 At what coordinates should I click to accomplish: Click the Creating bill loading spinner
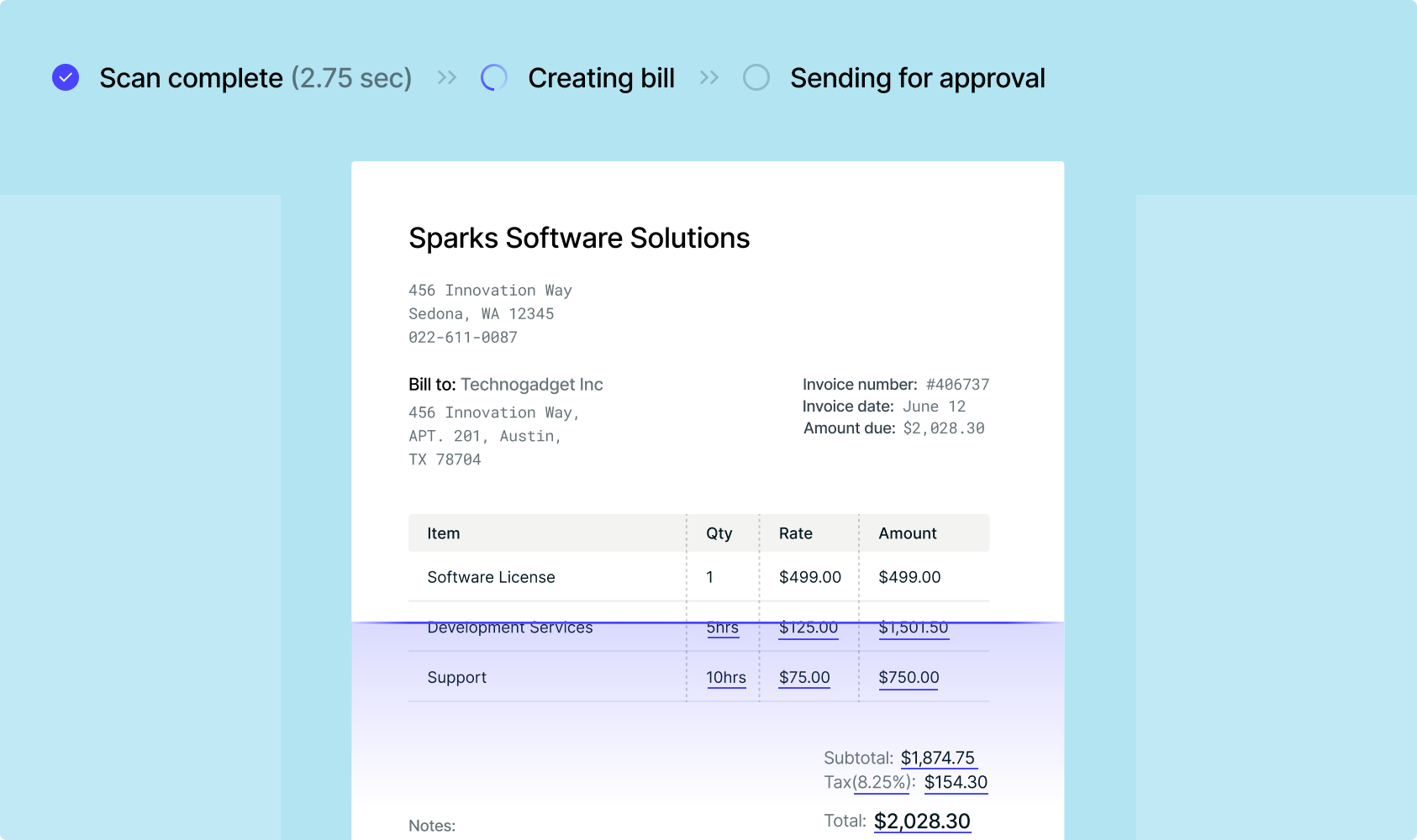[493, 77]
